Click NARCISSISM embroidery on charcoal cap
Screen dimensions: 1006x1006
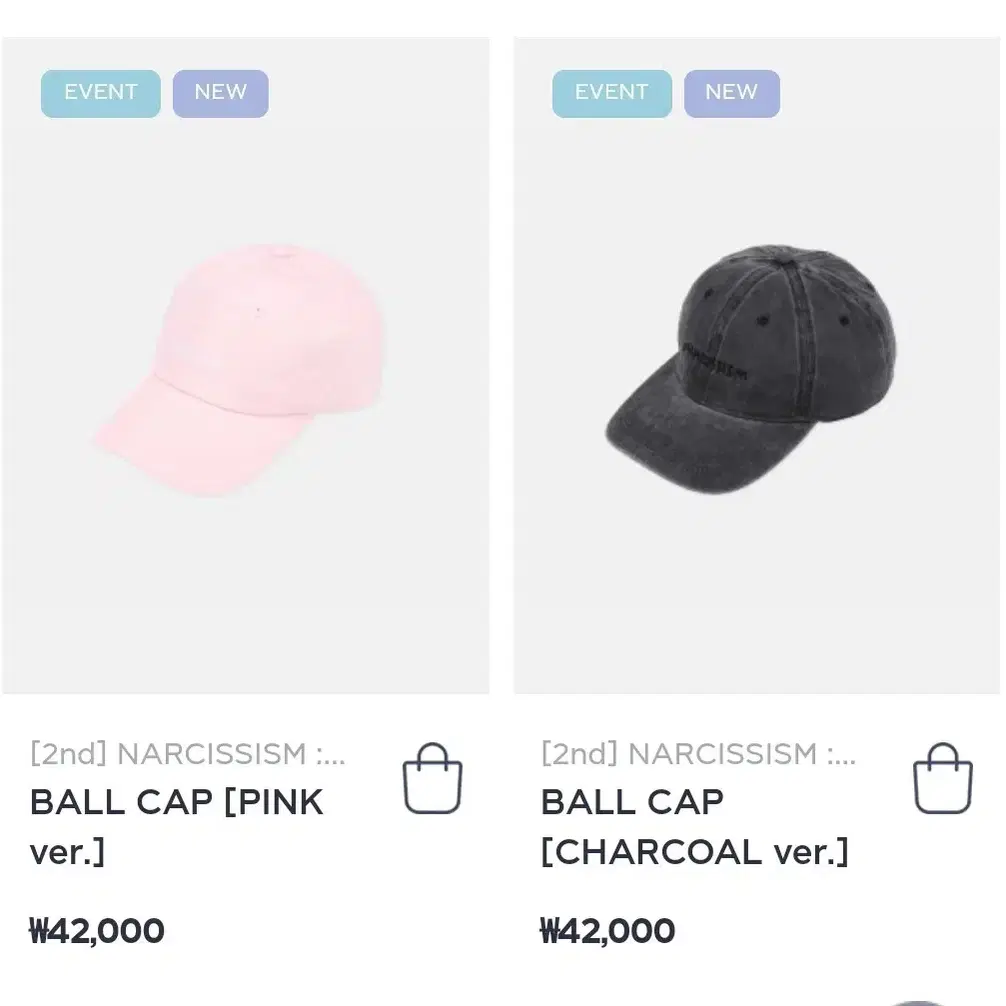point(713,361)
